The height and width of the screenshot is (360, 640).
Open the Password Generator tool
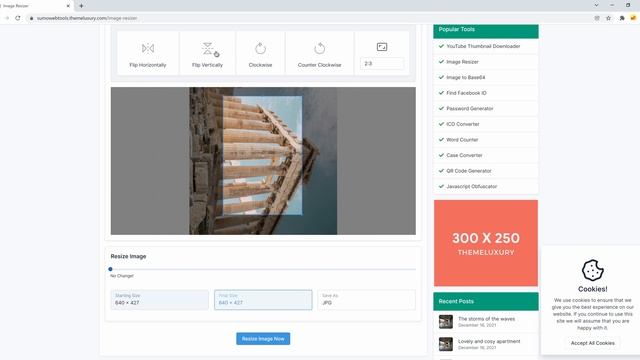coord(470,109)
